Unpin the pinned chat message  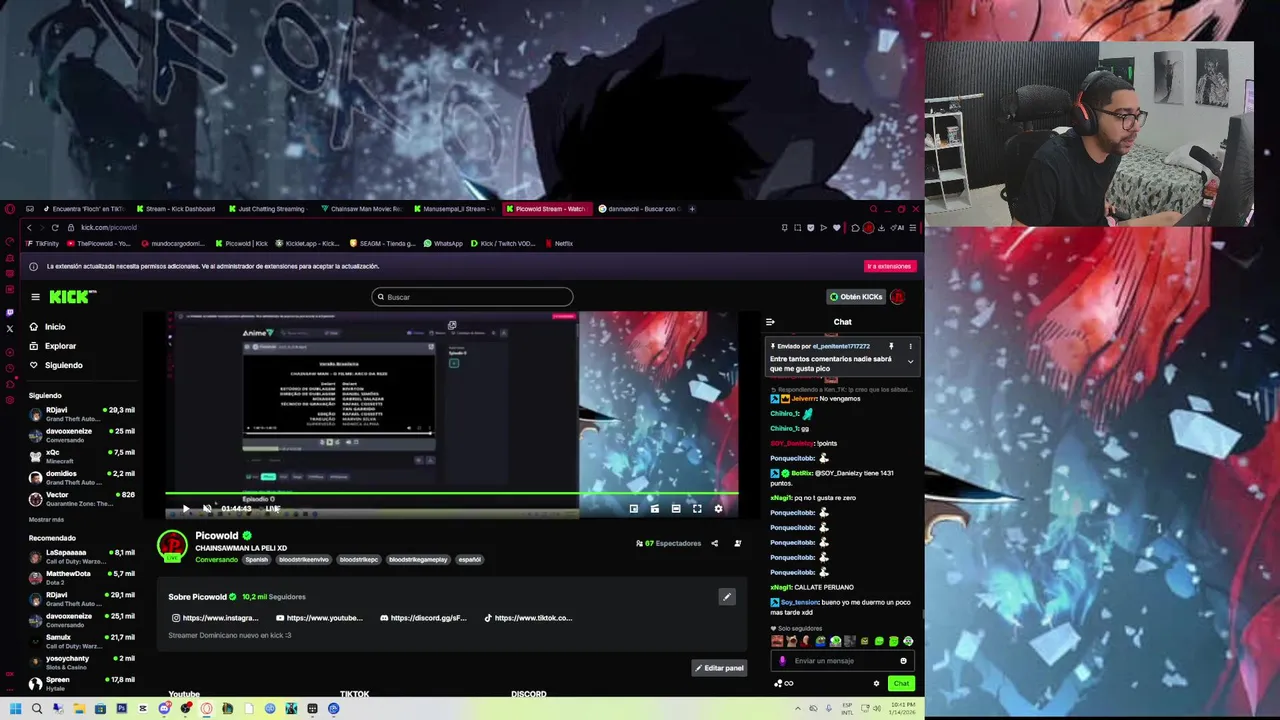click(891, 347)
